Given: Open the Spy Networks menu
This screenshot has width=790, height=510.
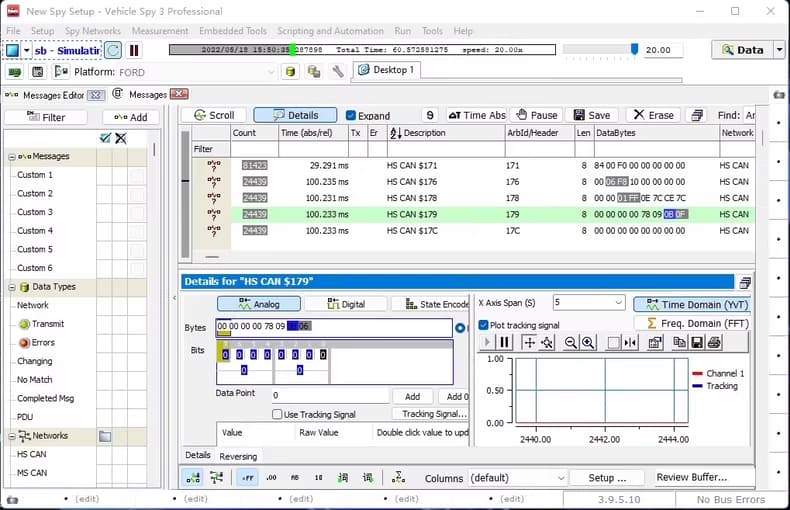Looking at the screenshot, I should [x=93, y=31].
